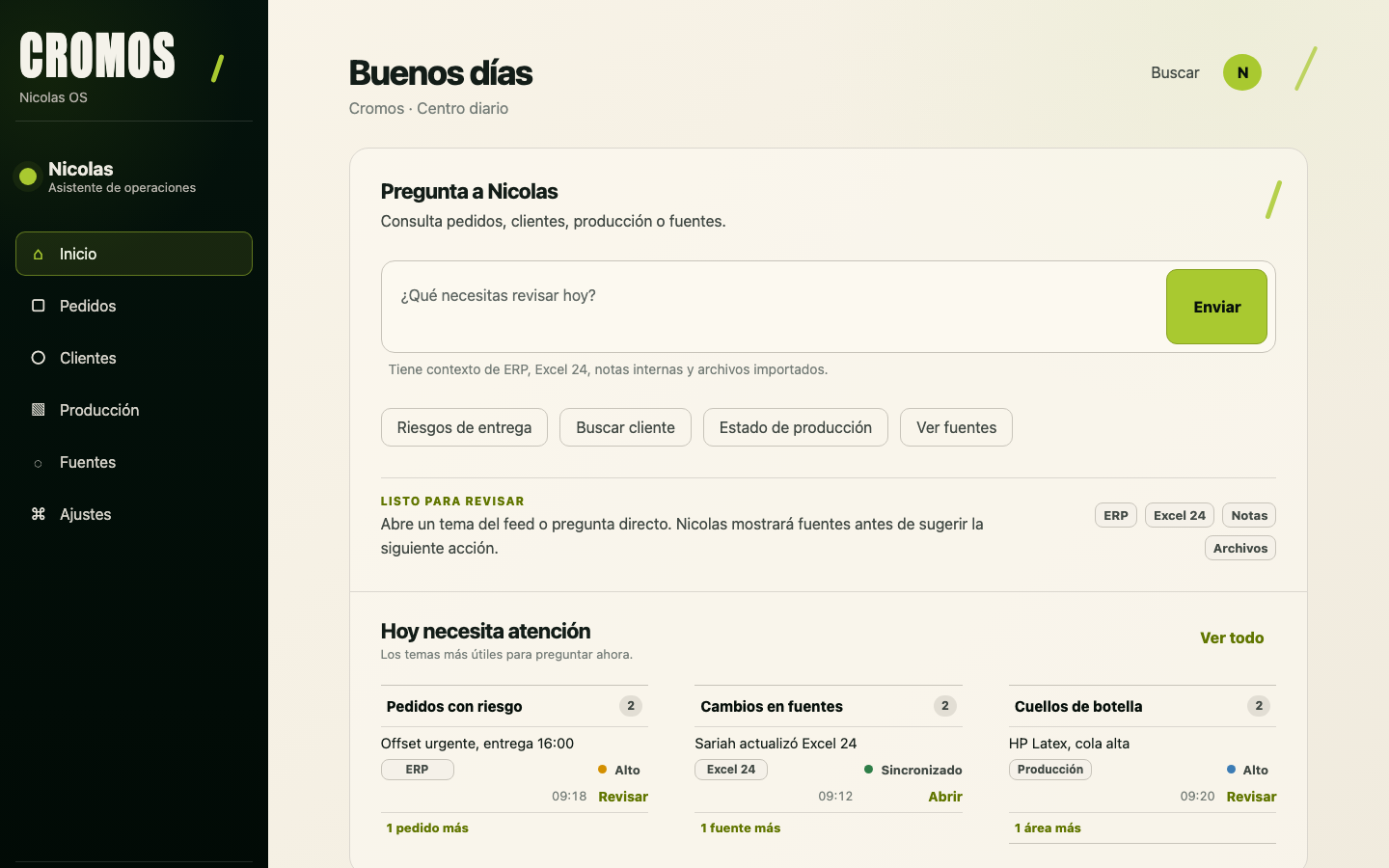Open Producción in the sidebar

134,410
